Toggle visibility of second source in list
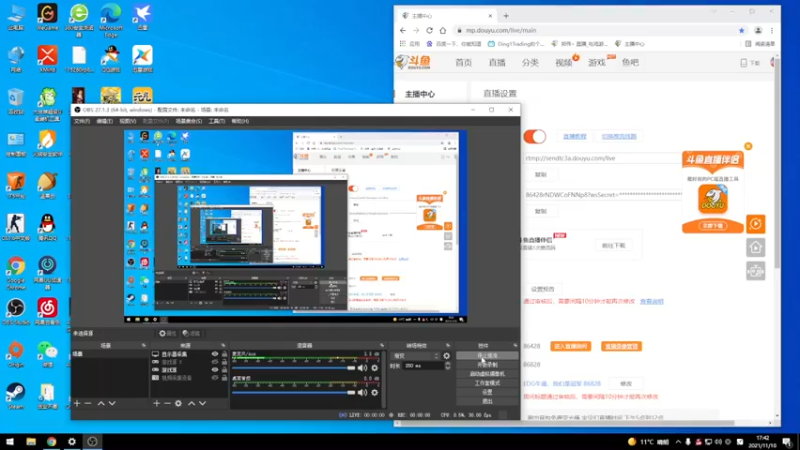This screenshot has height=450, width=800. [x=215, y=362]
